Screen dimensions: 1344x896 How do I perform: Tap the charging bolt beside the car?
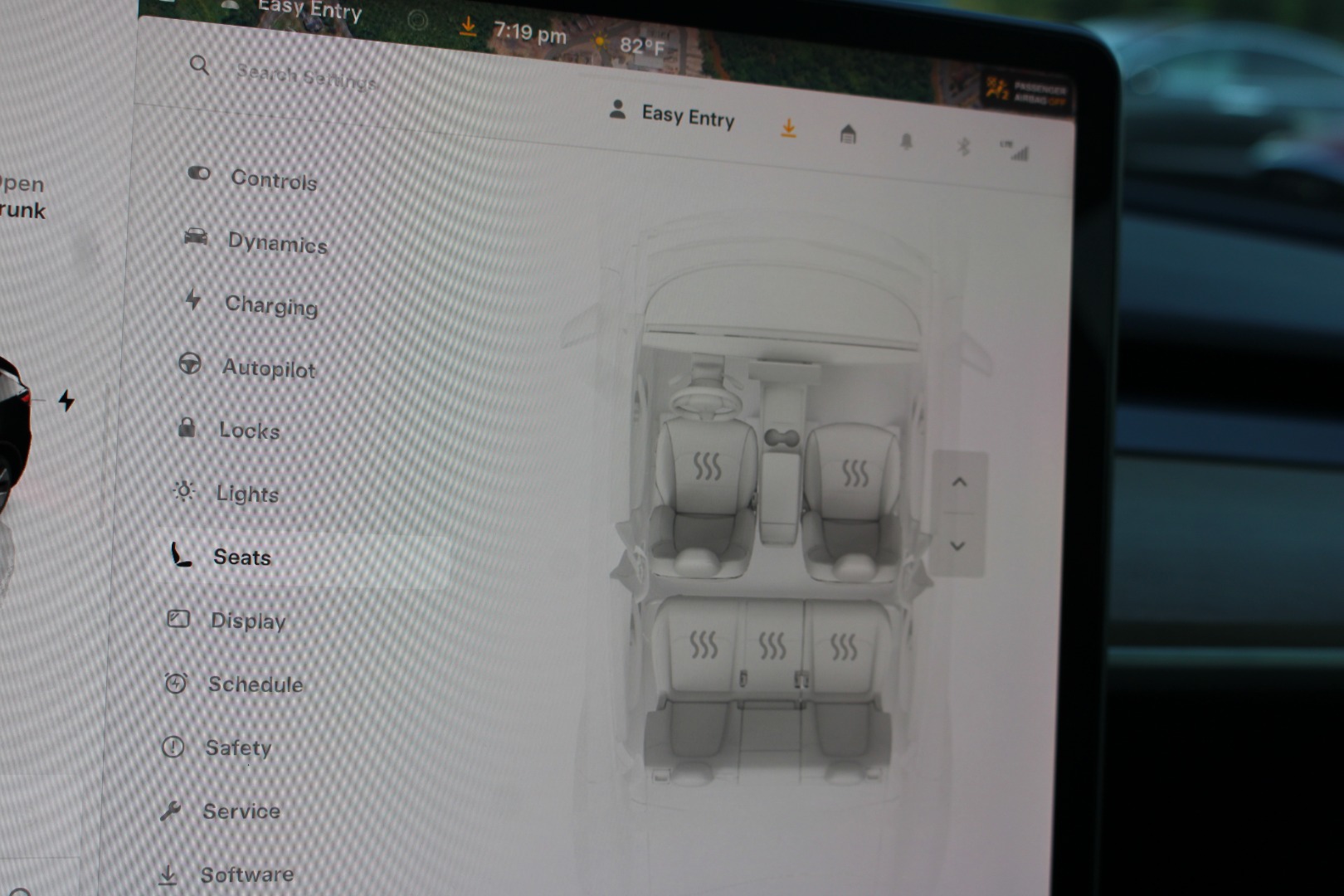click(x=66, y=401)
